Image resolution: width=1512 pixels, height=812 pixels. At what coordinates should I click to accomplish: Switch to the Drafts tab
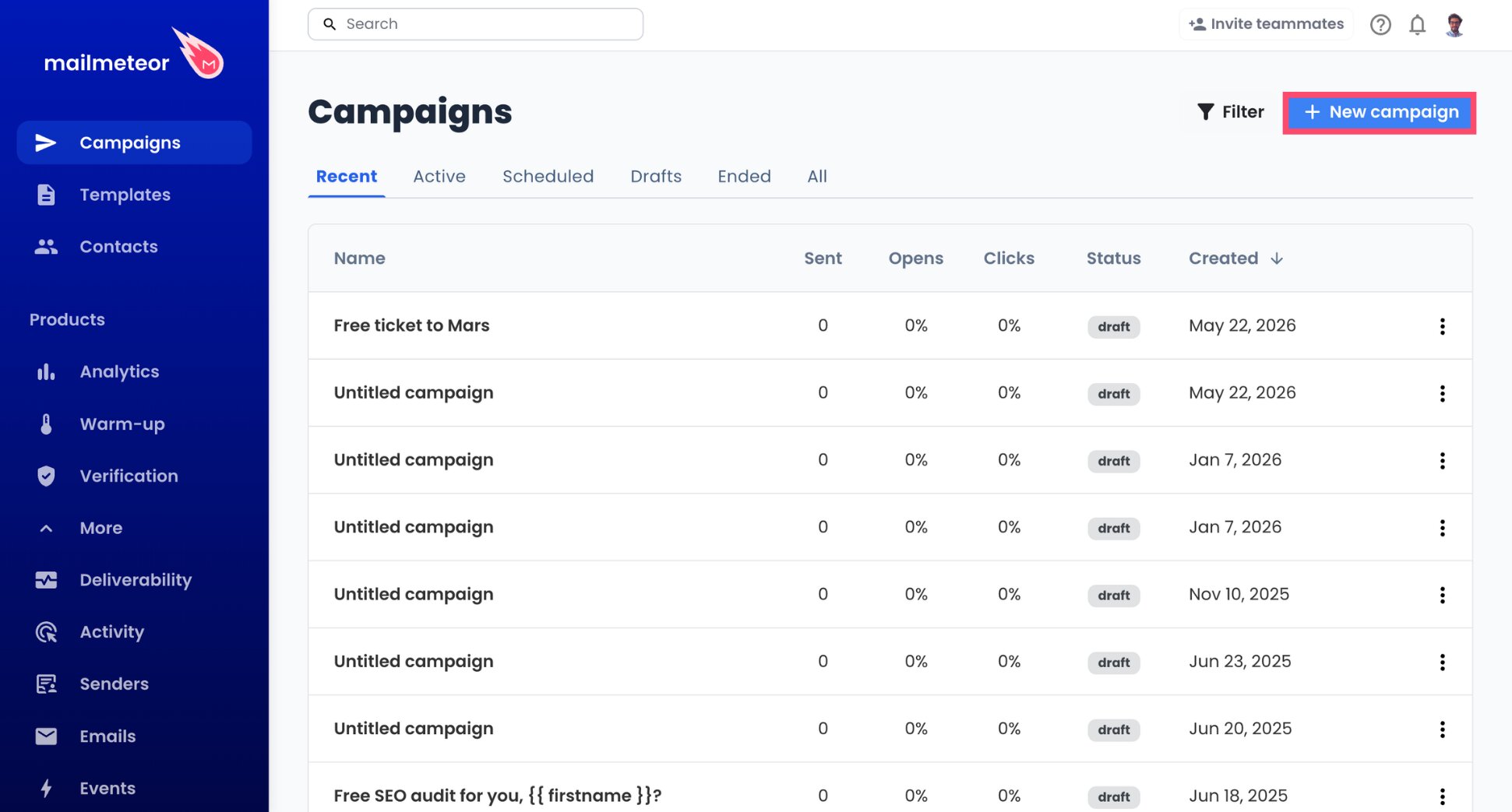coord(656,177)
